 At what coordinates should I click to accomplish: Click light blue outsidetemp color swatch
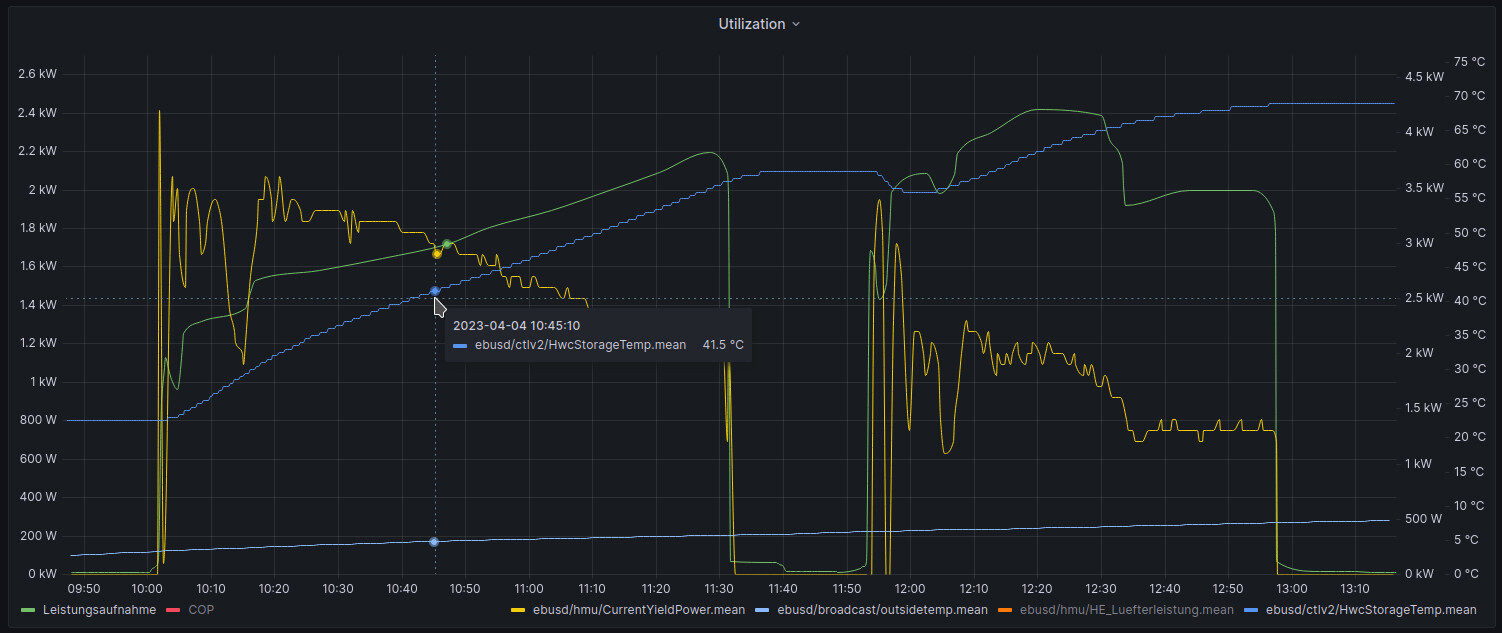tap(763, 610)
